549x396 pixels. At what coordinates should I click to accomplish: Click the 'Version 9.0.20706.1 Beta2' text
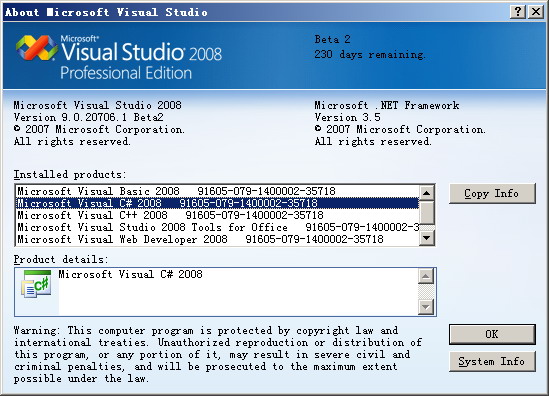[89, 117]
